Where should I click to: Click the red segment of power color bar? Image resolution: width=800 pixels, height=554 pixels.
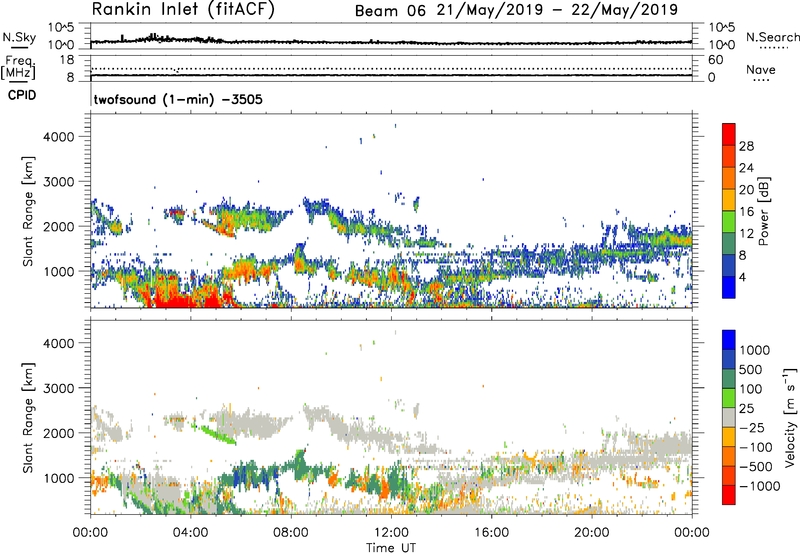pyautogui.click(x=729, y=134)
